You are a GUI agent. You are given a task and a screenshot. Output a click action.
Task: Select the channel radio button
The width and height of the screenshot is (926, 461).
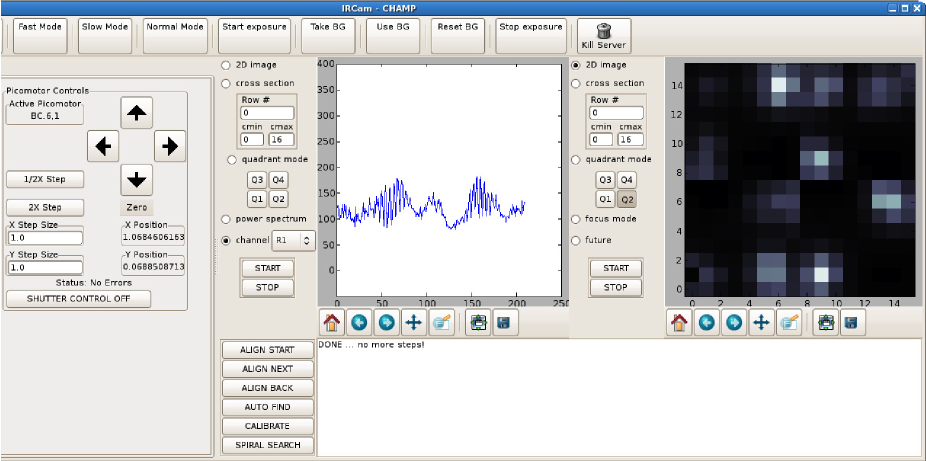[226, 240]
